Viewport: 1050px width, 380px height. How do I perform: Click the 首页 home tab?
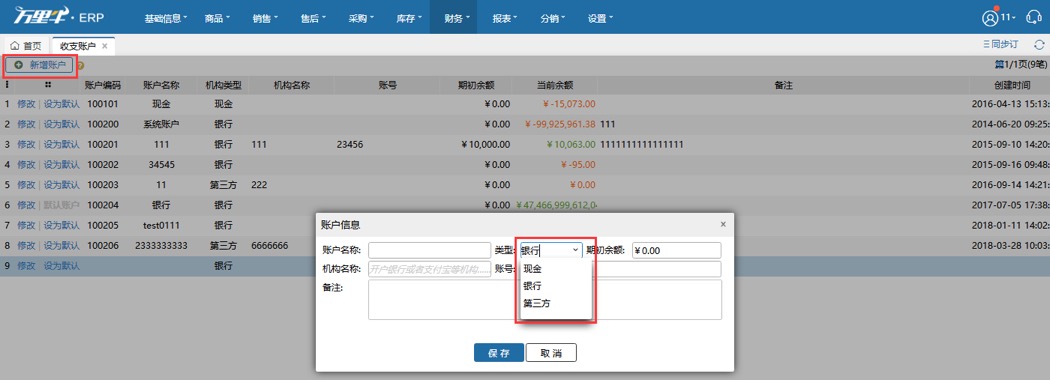tap(26, 46)
